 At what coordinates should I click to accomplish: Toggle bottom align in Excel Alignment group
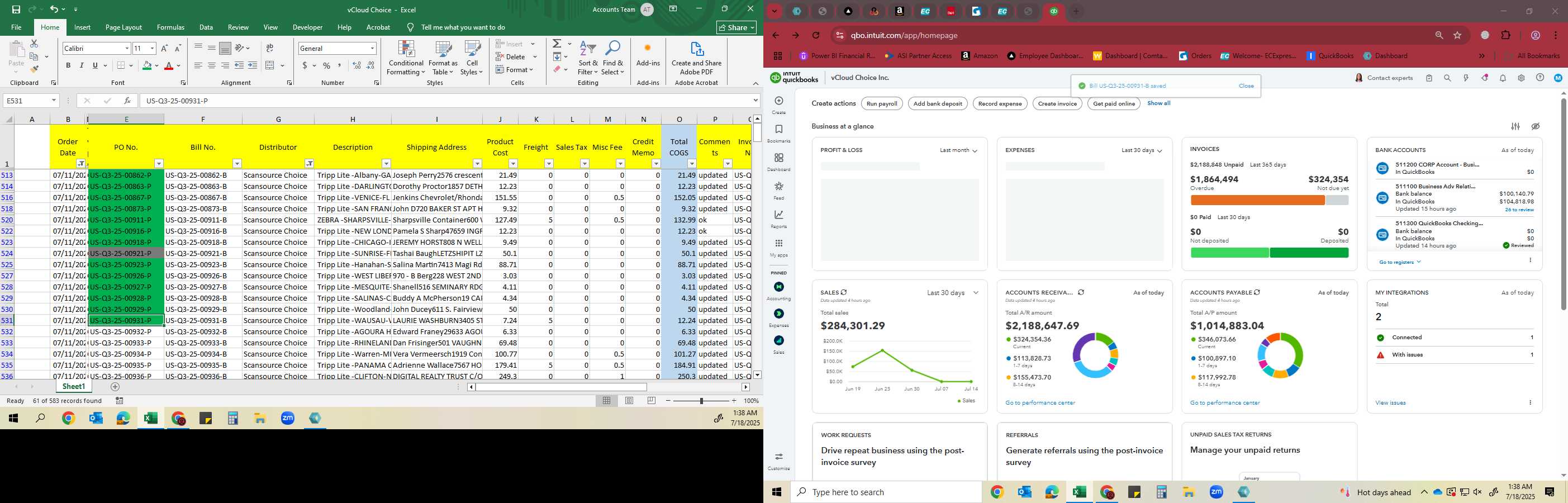[x=225, y=48]
